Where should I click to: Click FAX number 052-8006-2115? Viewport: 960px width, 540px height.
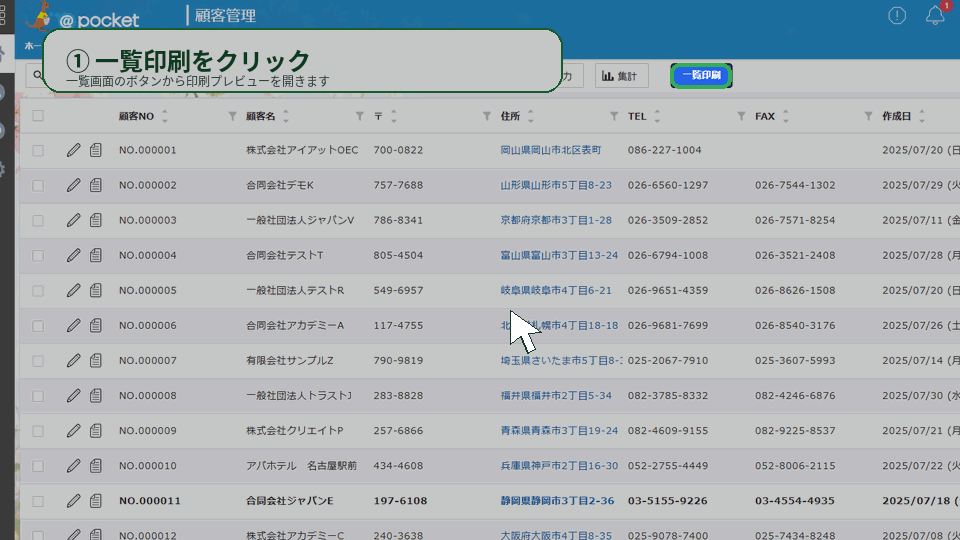[x=795, y=466]
